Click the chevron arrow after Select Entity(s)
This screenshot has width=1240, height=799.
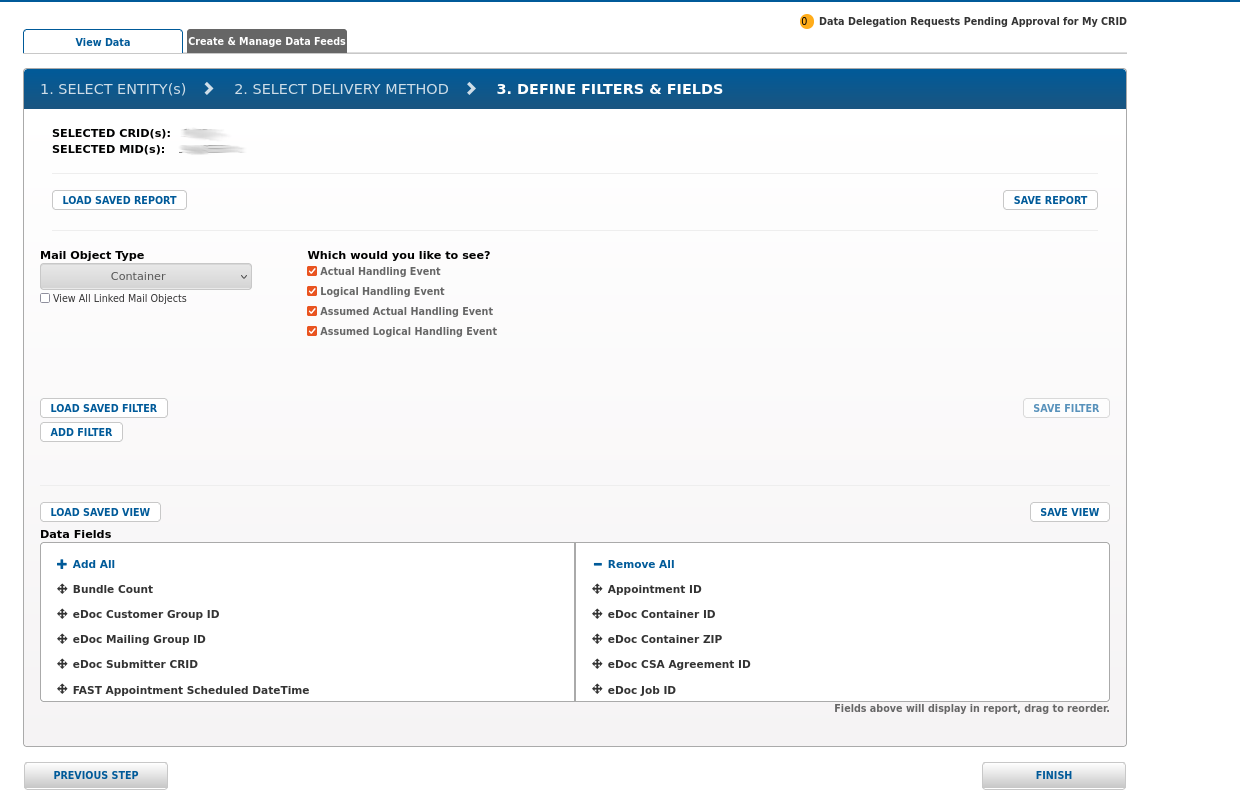(209, 89)
